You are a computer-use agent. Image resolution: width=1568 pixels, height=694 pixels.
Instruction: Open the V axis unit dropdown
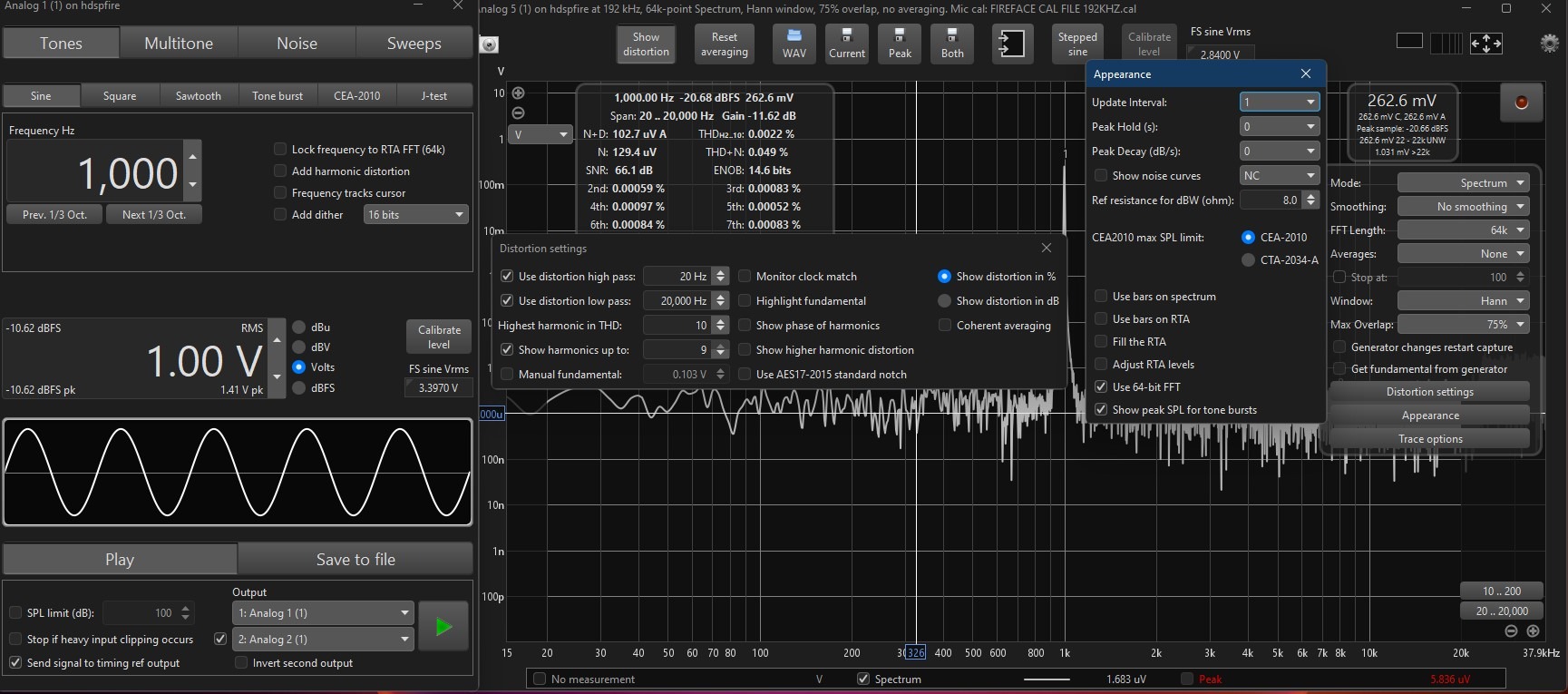541,135
